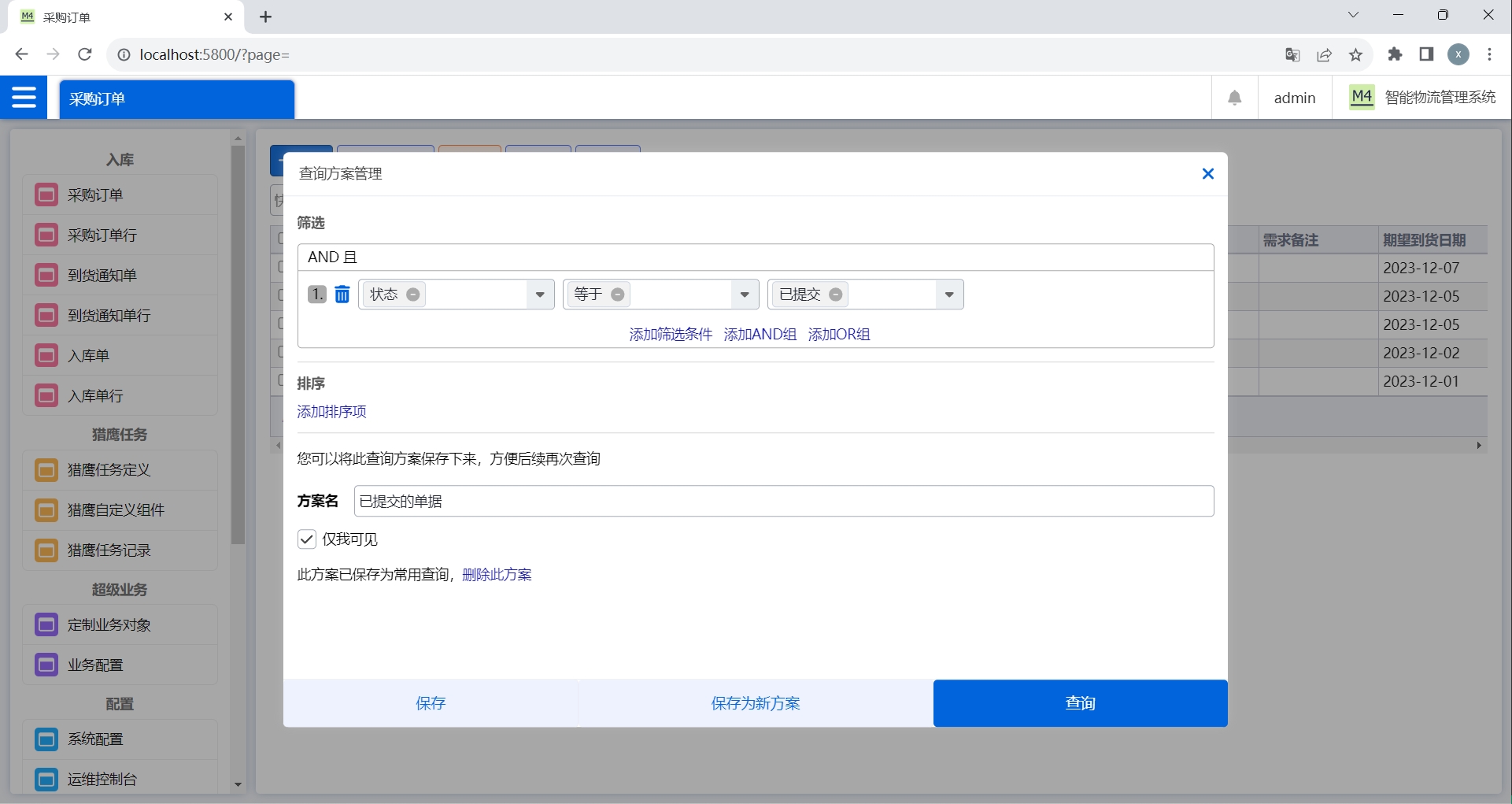
Task: Go back with browser back arrow
Action: point(21,54)
